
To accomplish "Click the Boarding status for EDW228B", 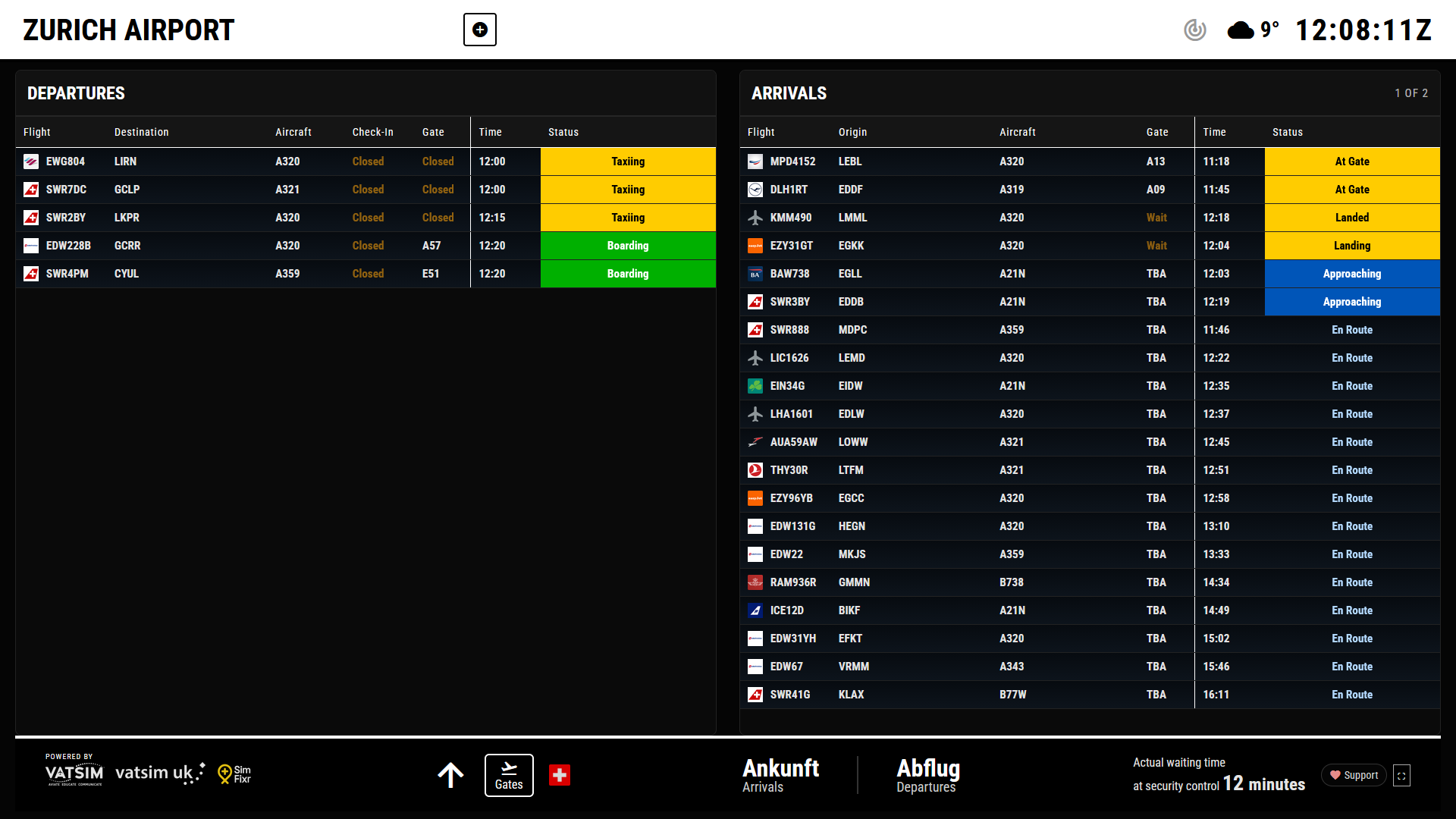I will [627, 246].
